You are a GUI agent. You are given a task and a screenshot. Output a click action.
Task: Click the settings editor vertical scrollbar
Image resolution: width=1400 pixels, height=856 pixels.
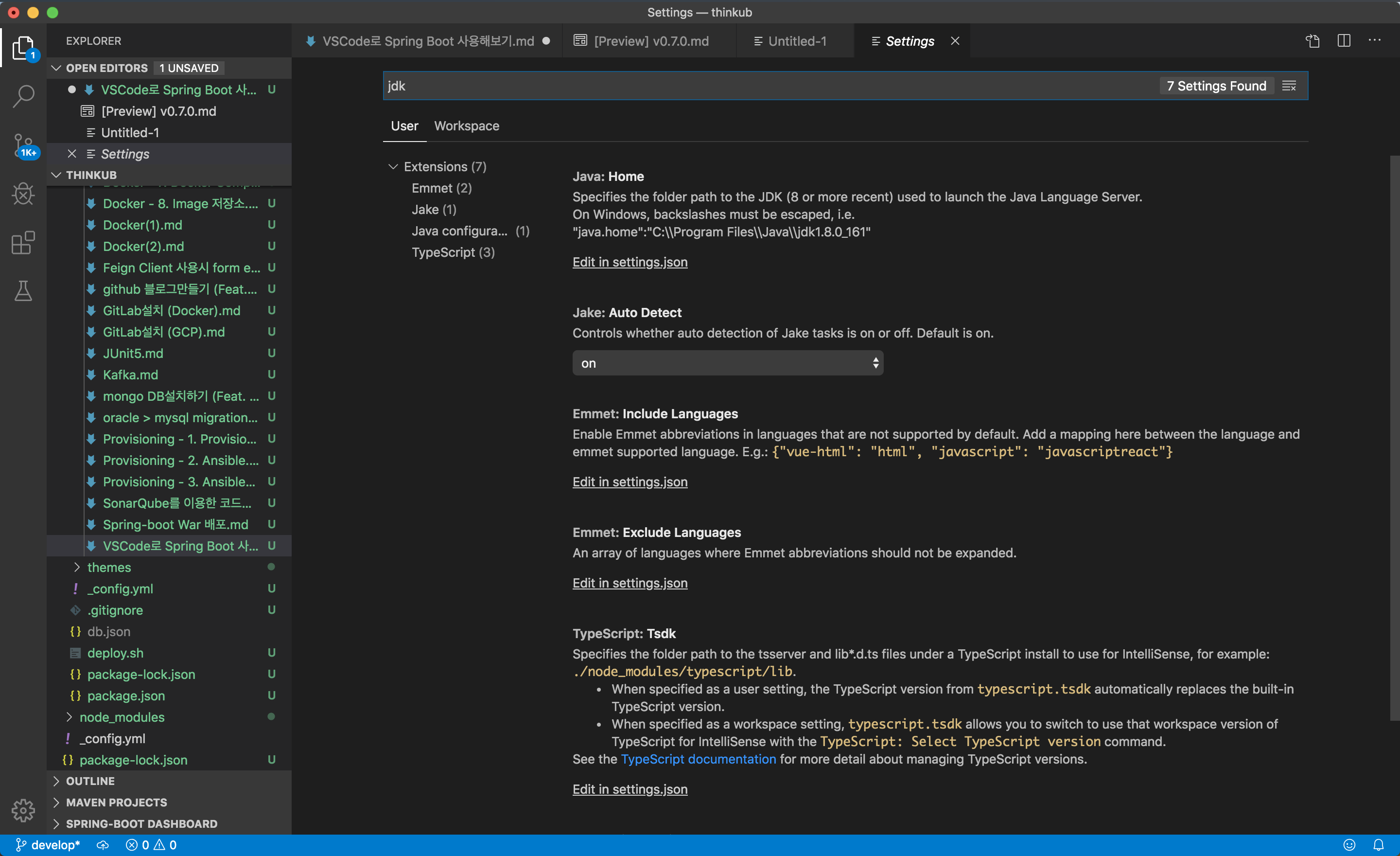(1394, 438)
